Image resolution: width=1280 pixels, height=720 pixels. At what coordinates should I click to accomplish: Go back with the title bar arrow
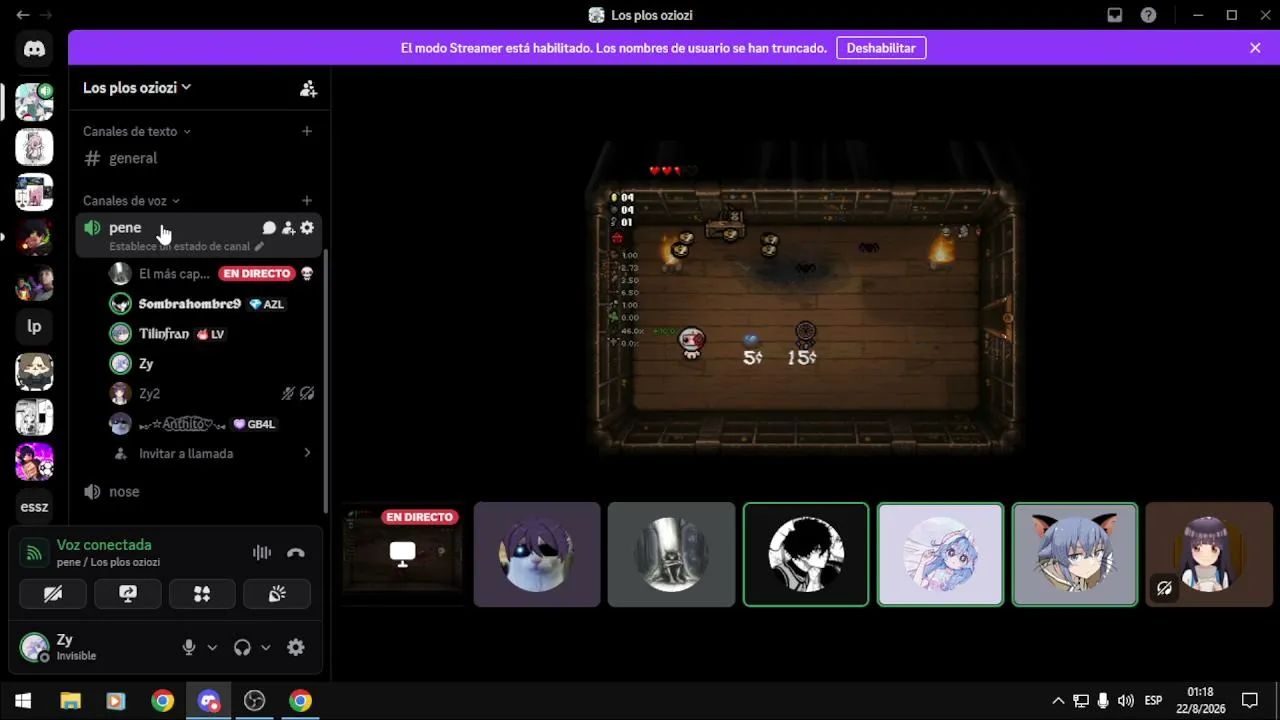tap(23, 15)
